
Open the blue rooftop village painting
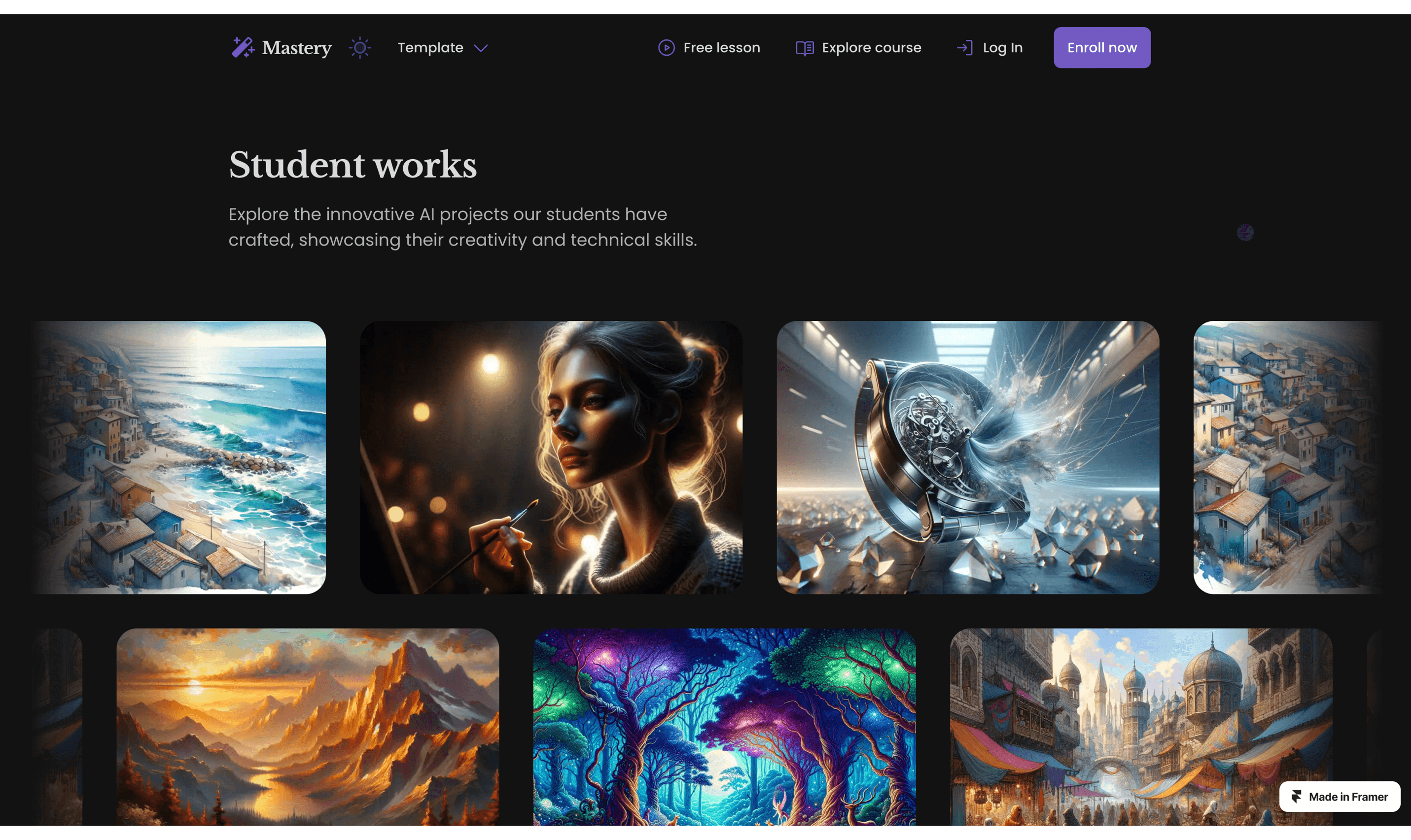pyautogui.click(x=1285, y=457)
